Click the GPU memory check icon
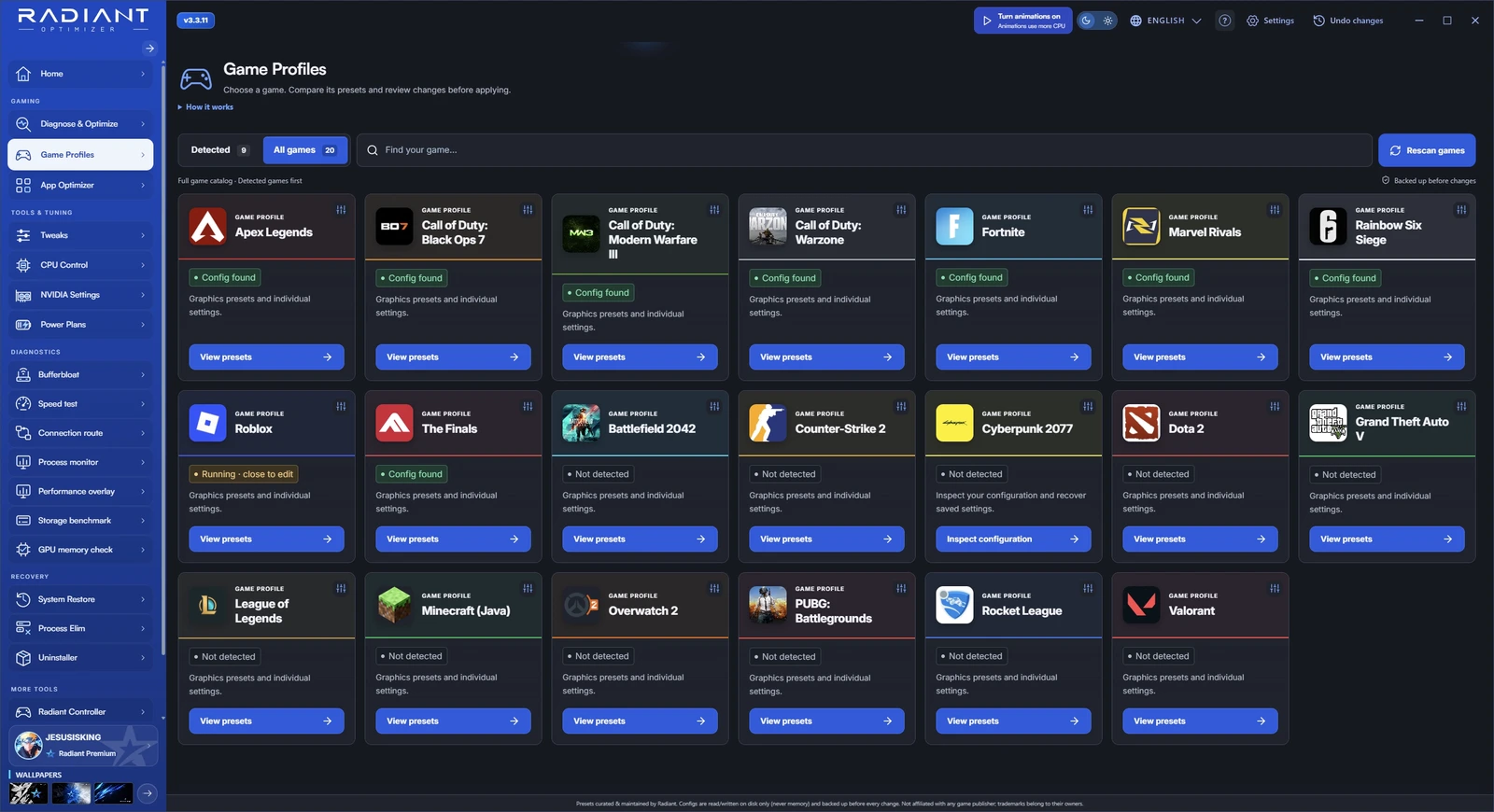The height and width of the screenshot is (812, 1494). [x=23, y=550]
